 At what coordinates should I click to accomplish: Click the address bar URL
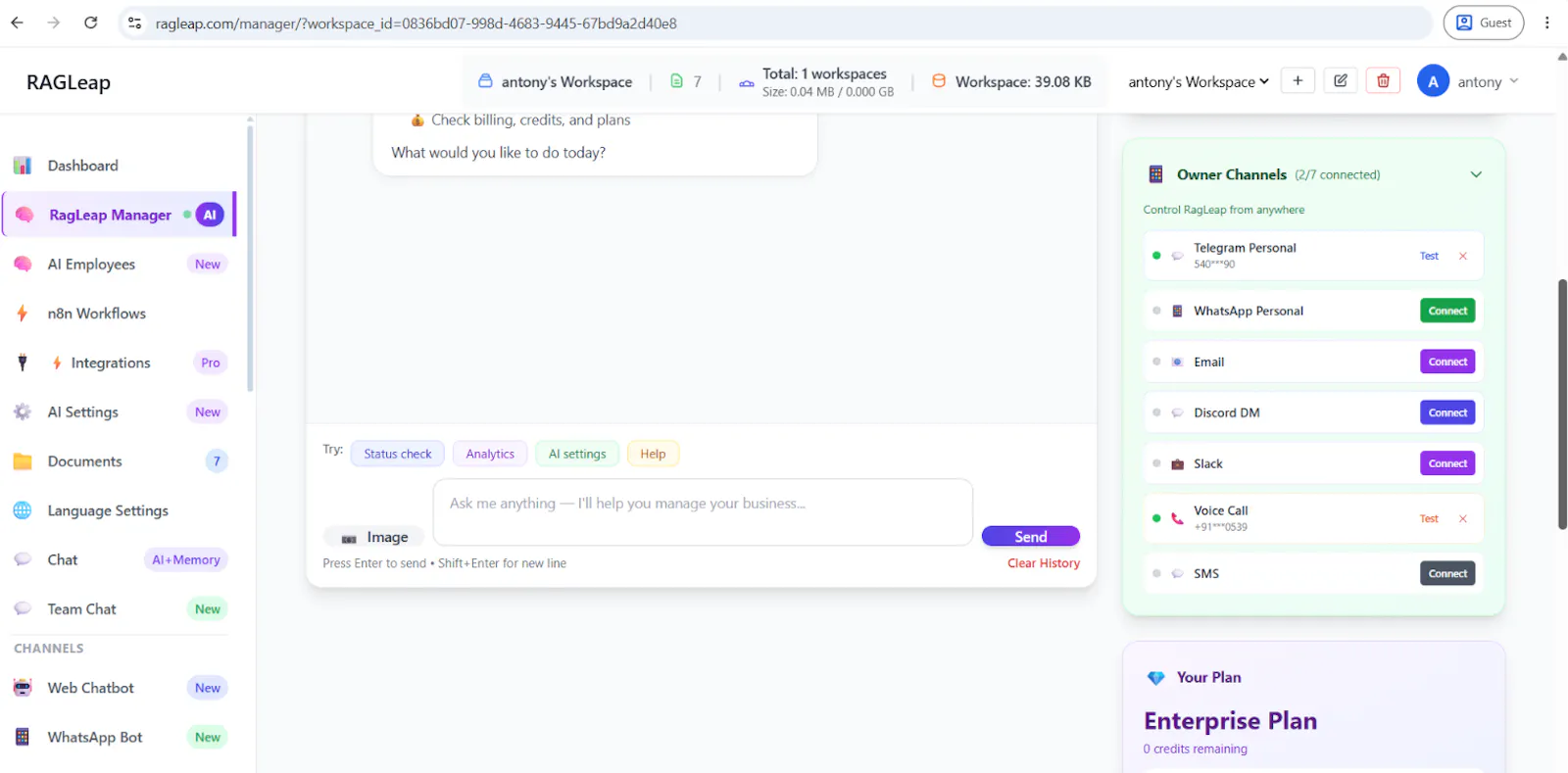416,23
